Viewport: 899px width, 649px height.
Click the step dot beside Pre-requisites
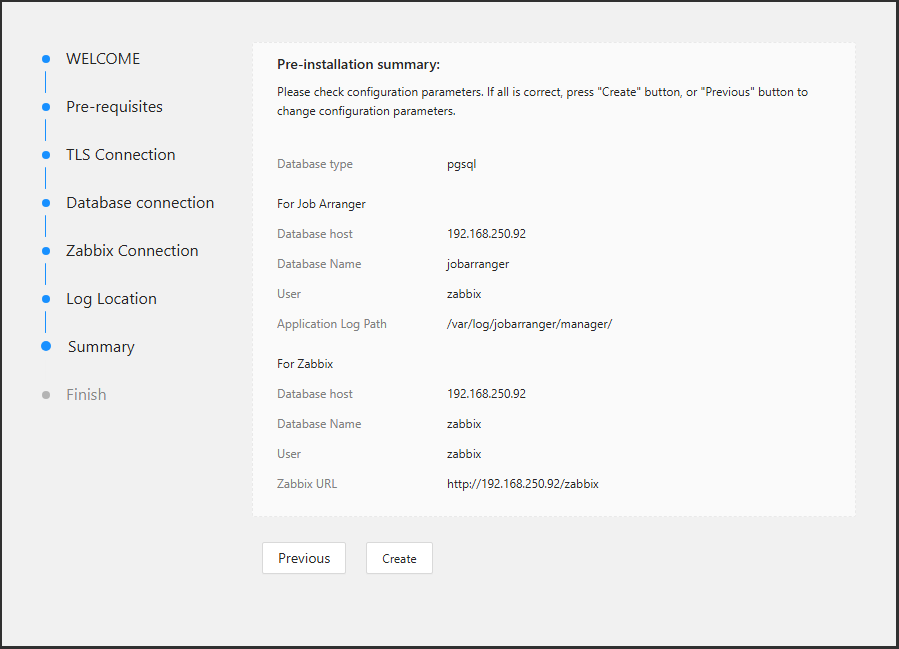coord(46,107)
